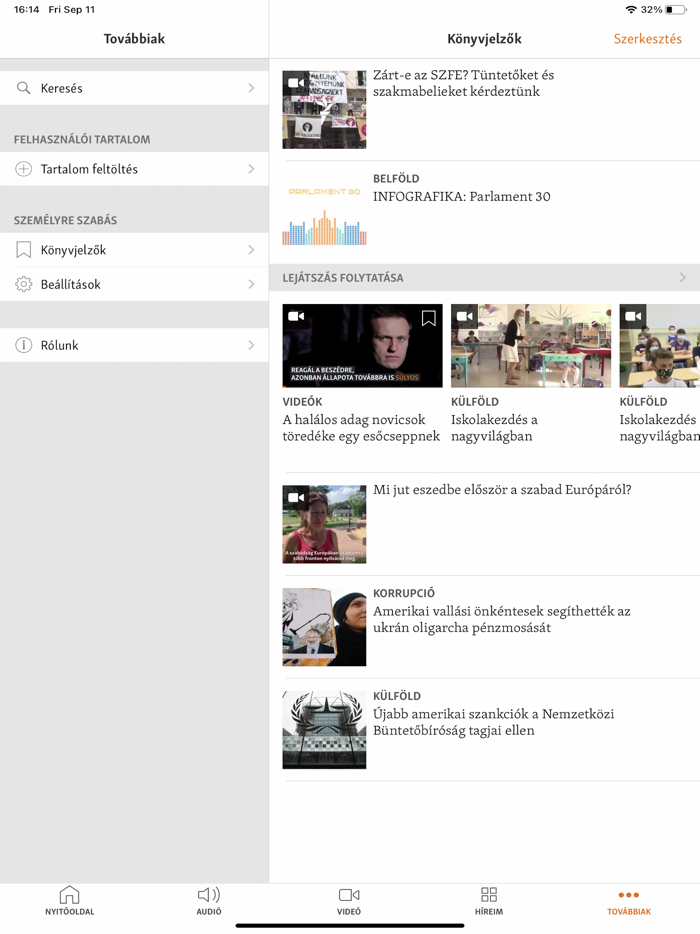Open Mi jut eszedbe először headline

pos(502,490)
